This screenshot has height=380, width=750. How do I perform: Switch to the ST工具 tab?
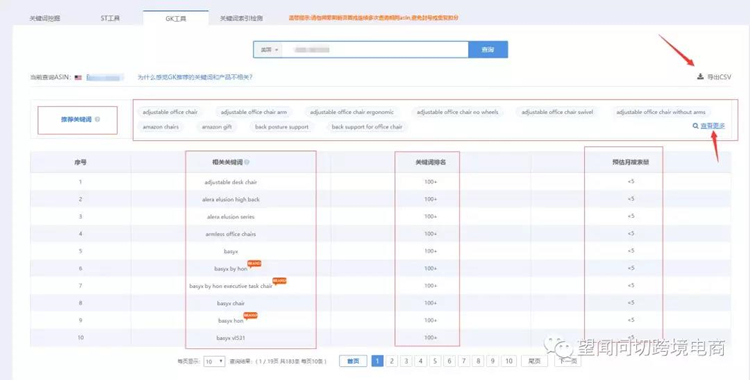point(110,18)
